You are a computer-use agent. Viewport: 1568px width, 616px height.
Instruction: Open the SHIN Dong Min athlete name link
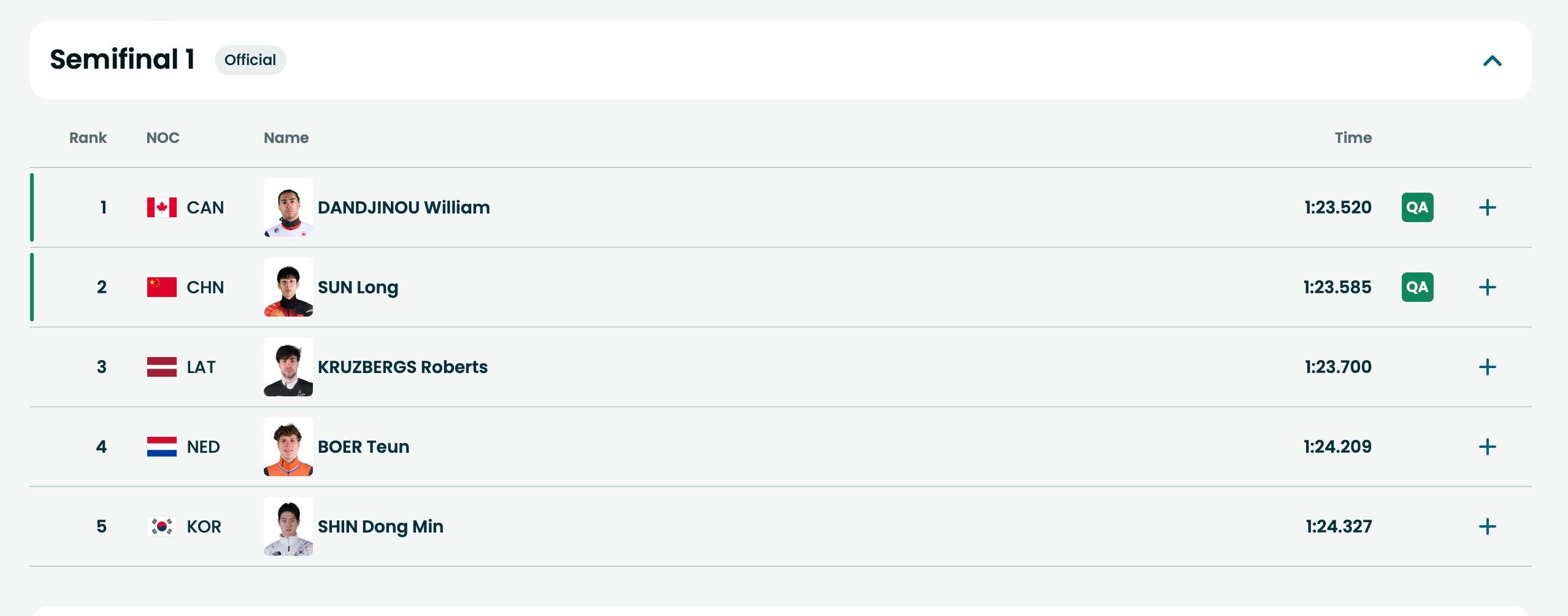[x=380, y=526]
